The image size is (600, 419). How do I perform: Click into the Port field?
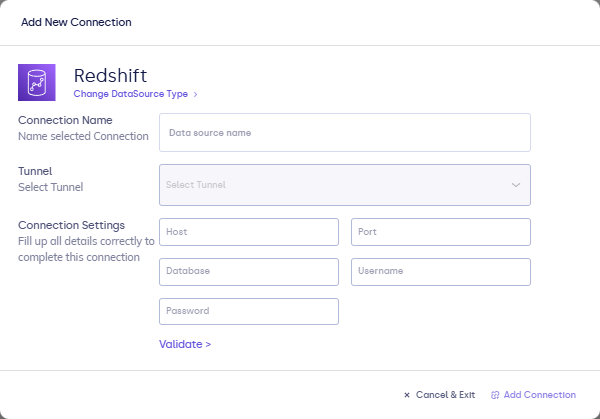441,232
